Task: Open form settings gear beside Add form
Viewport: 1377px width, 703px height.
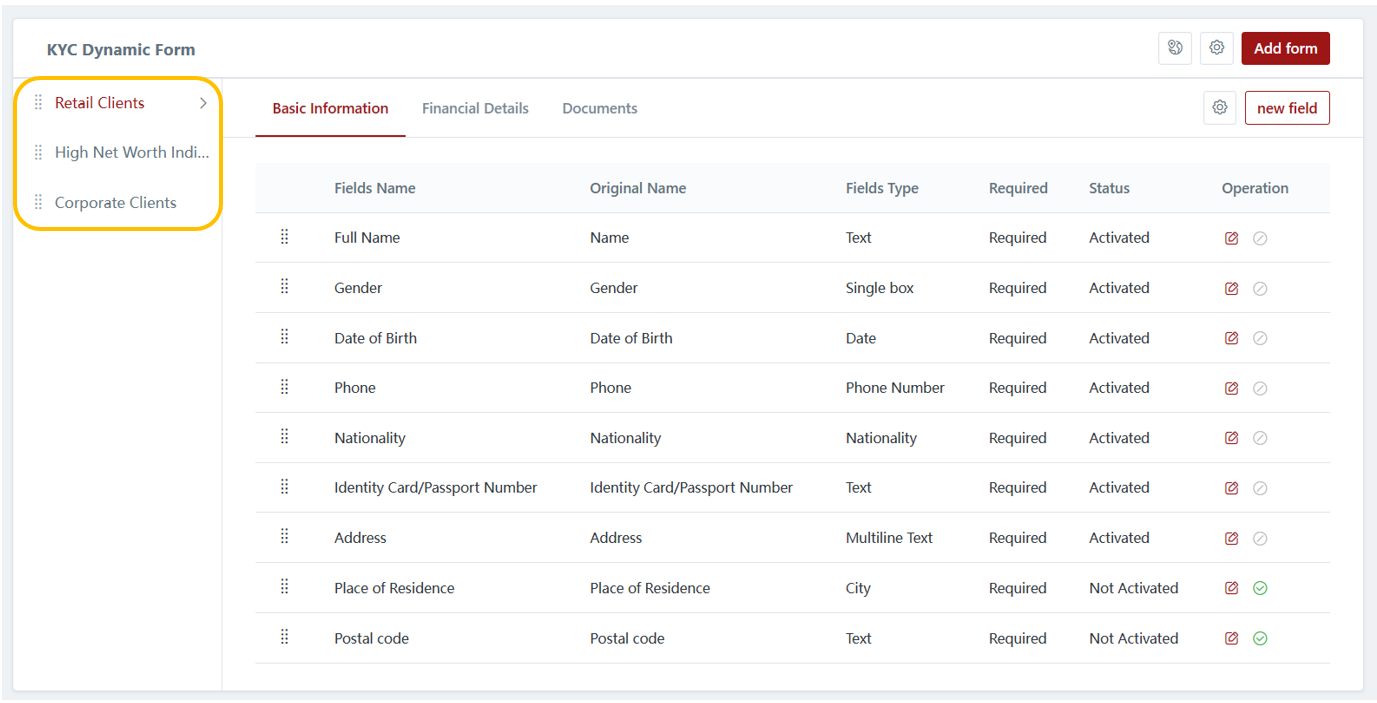Action: pos(1216,48)
